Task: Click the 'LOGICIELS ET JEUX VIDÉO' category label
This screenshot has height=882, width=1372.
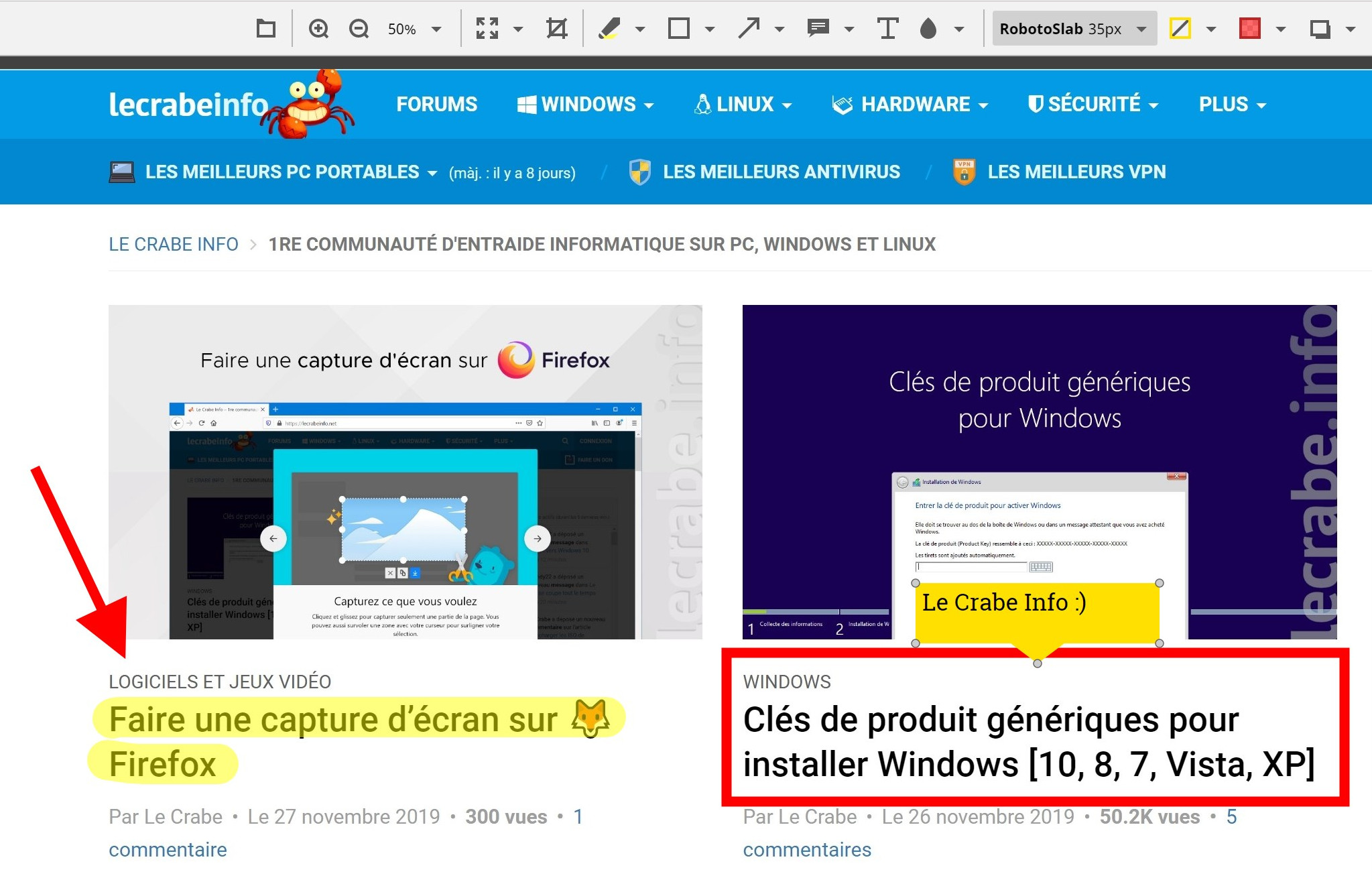Action: 220,682
